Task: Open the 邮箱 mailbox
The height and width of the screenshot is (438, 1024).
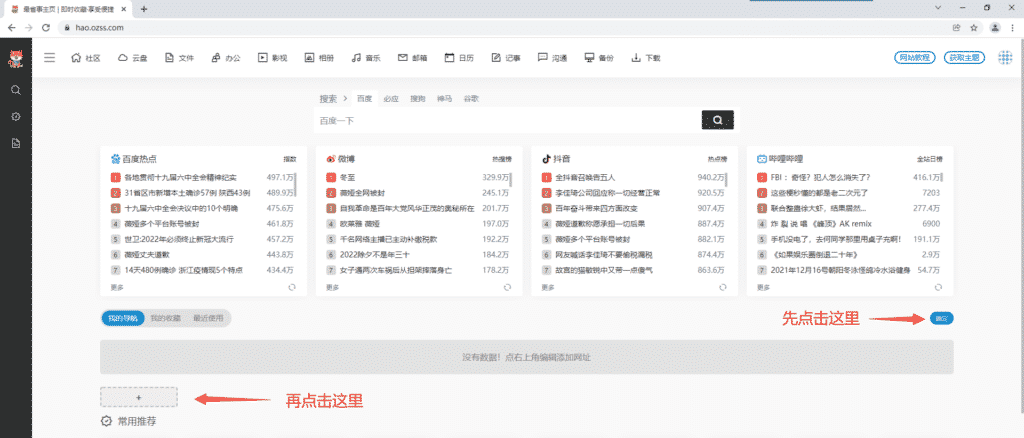Action: pyautogui.click(x=413, y=57)
